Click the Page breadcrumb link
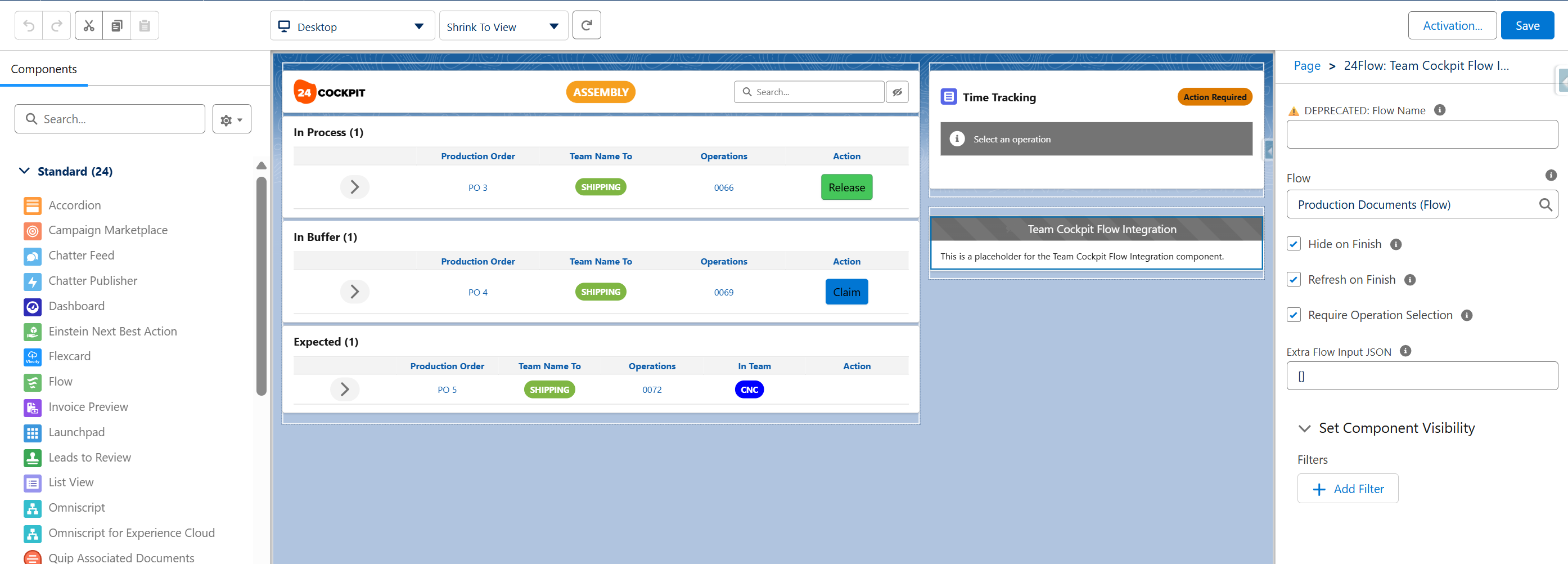This screenshot has width=1568, height=564. pos(1307,65)
